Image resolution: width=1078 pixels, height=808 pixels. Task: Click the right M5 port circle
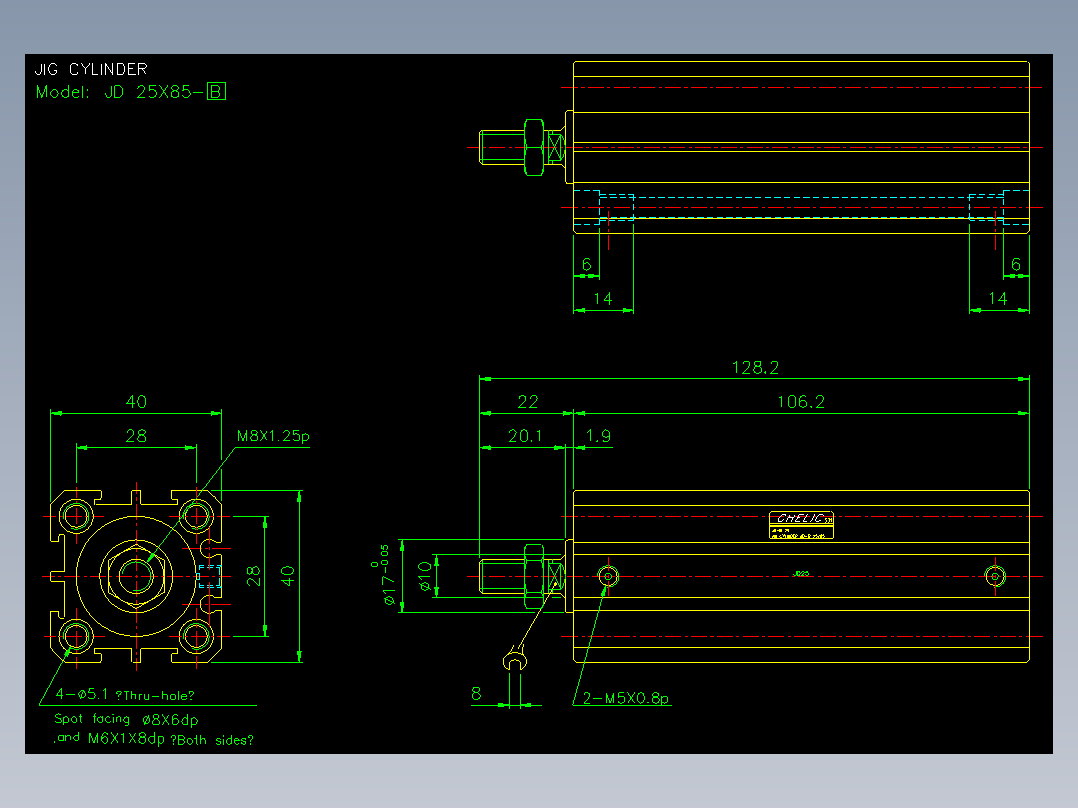tap(995, 576)
